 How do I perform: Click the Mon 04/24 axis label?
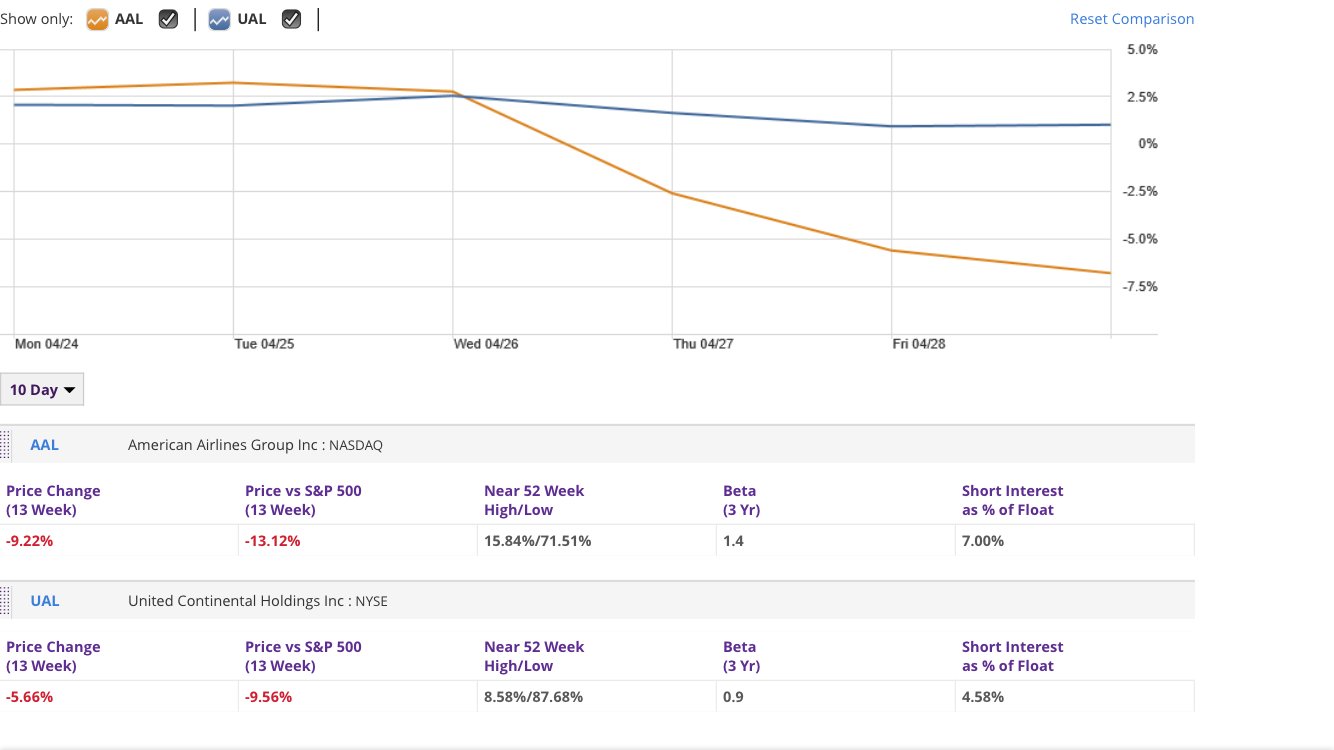[46, 343]
